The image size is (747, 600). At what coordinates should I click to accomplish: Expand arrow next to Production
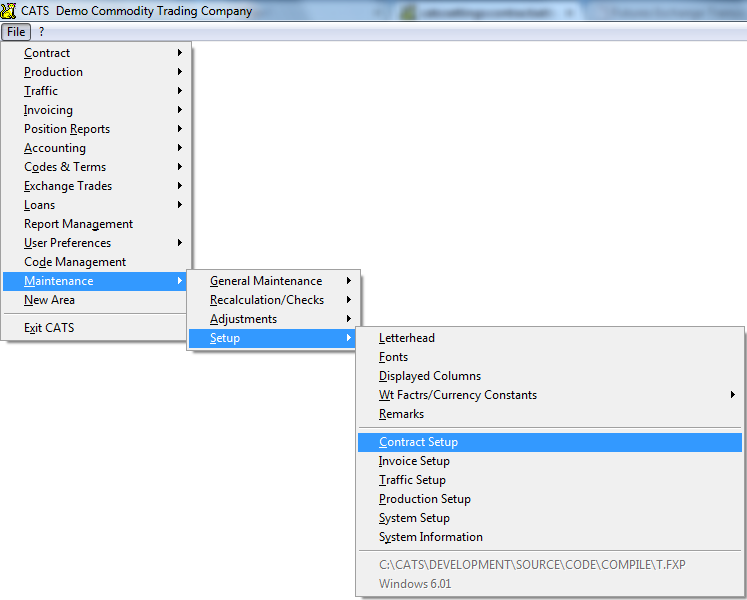180,71
